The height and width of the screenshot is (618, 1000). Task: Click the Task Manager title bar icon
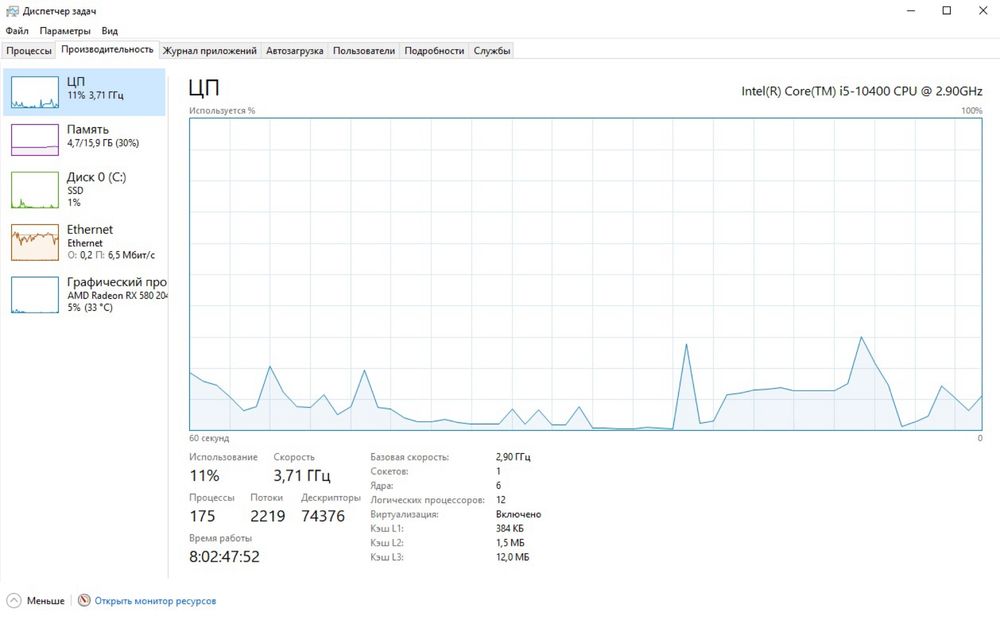click(x=12, y=11)
